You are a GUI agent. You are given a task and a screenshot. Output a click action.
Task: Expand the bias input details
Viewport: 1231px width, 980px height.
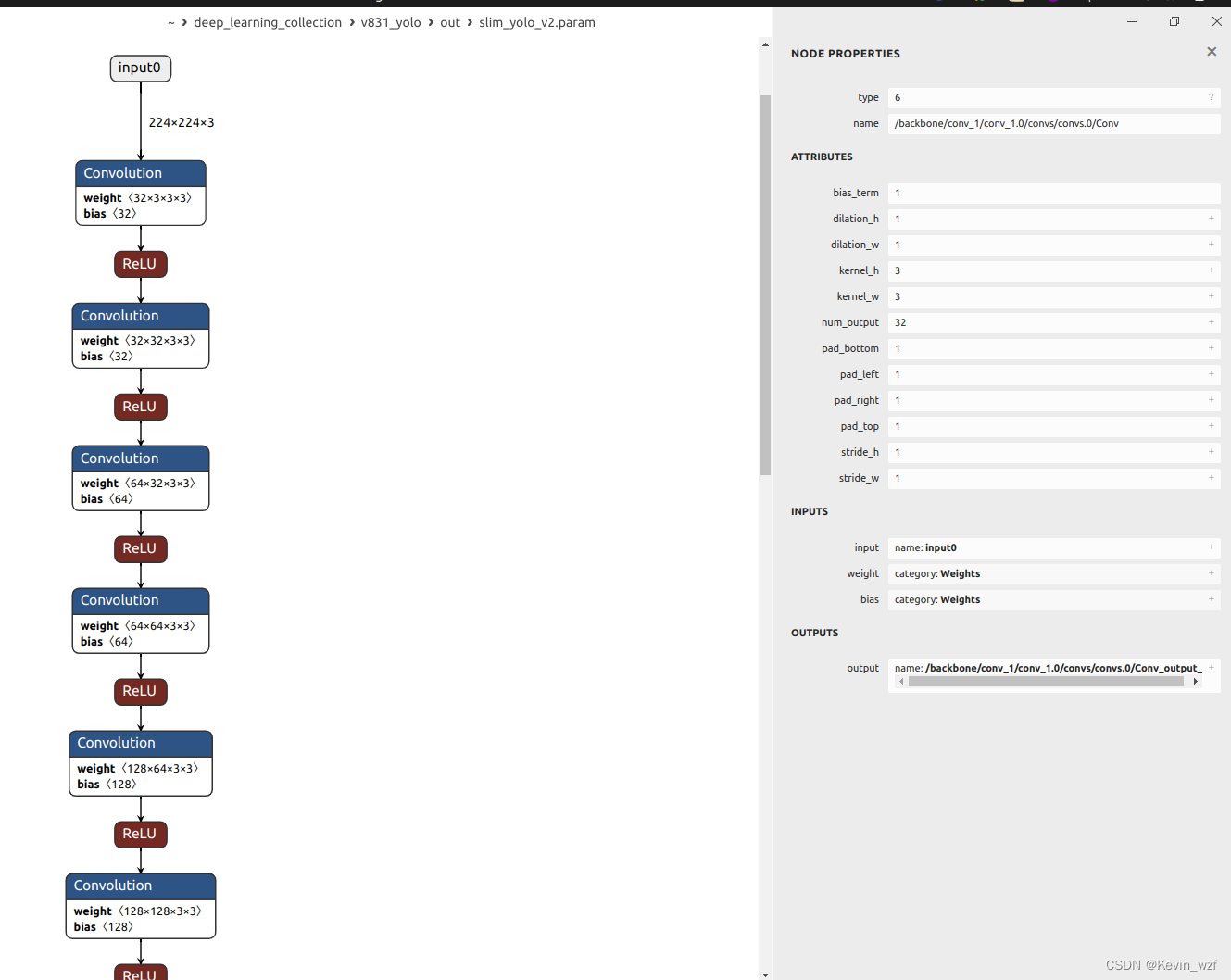(x=1211, y=599)
